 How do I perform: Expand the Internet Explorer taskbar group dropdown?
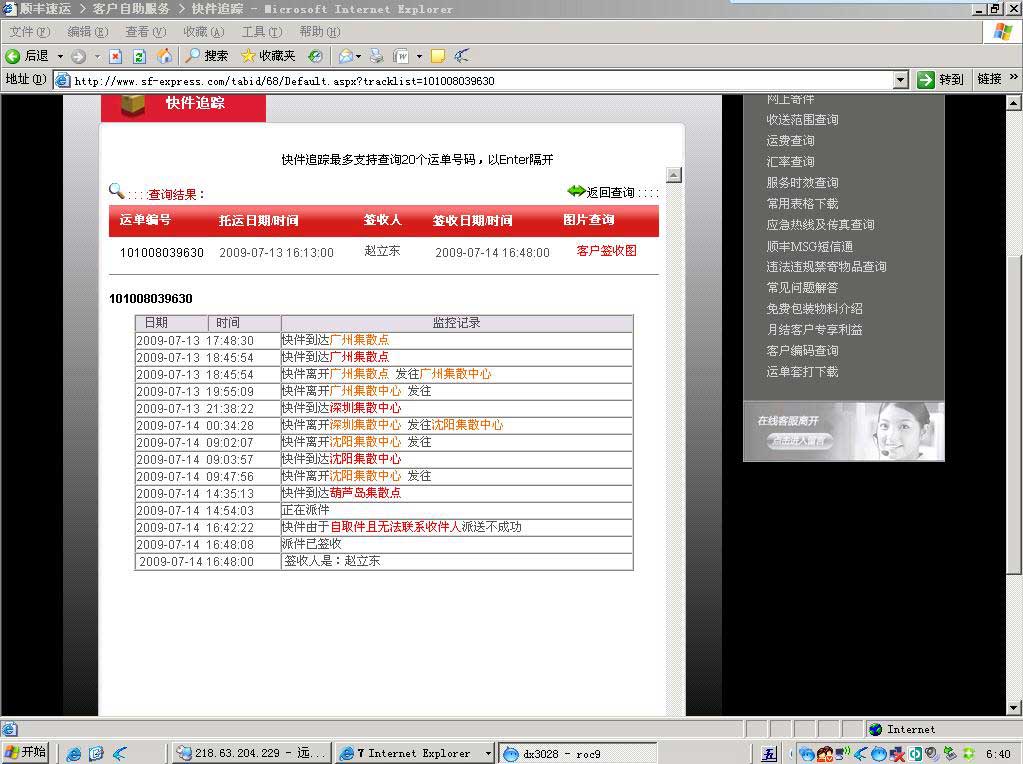pos(488,753)
